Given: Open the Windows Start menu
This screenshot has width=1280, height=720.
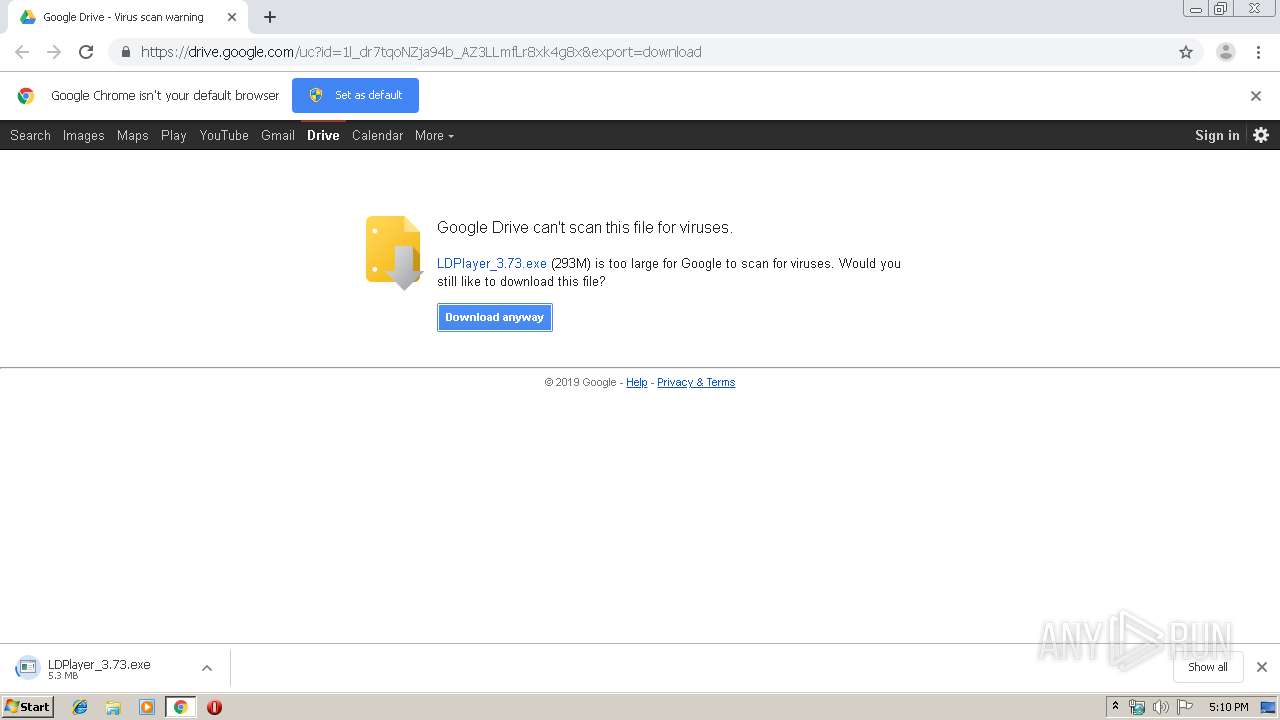Looking at the screenshot, I should pyautogui.click(x=28, y=706).
